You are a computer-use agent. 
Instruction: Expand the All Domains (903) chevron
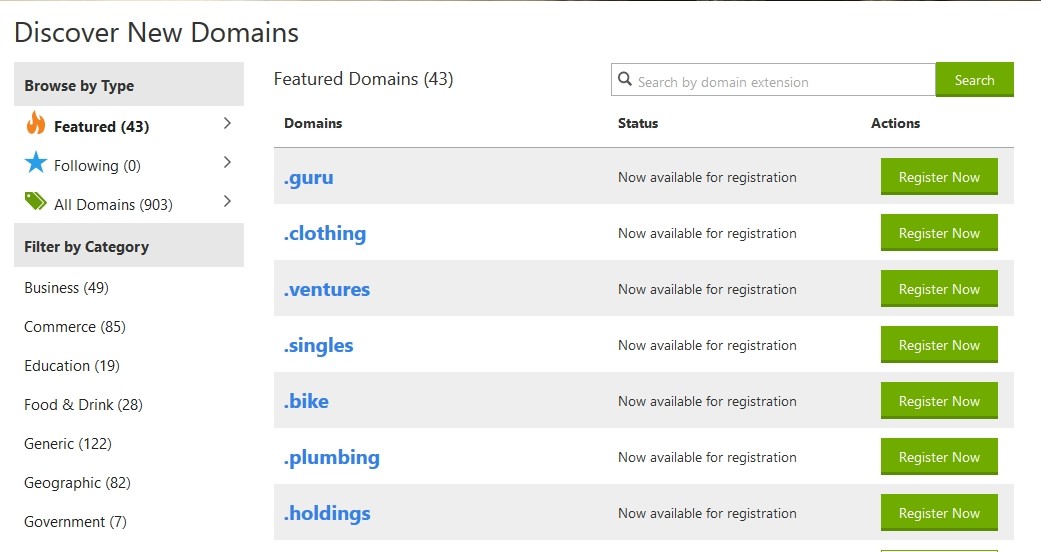(x=227, y=202)
